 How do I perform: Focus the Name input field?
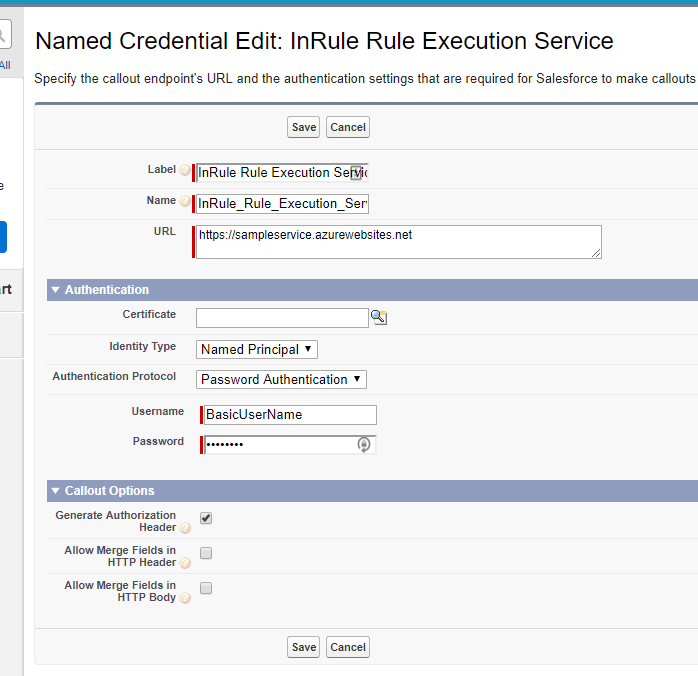282,204
